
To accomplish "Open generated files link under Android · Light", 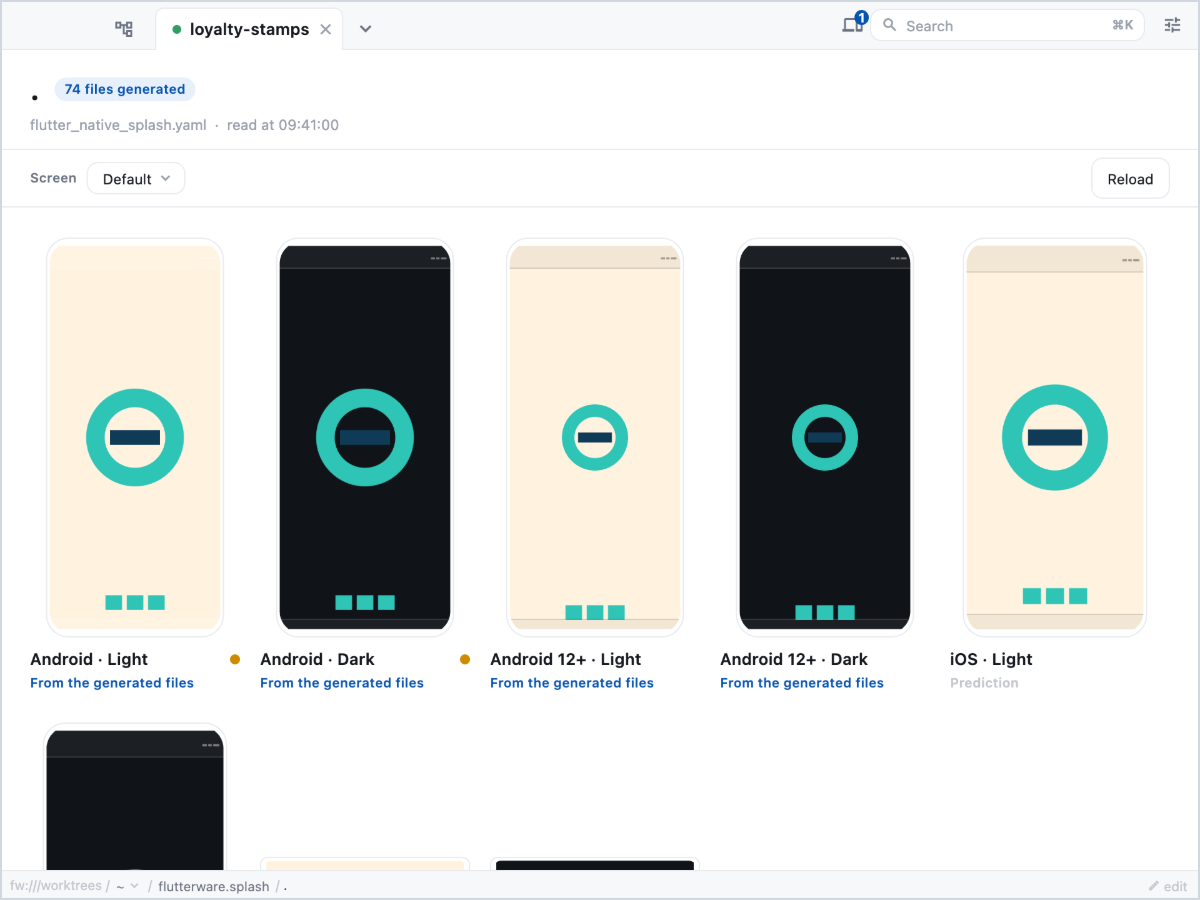I will [x=112, y=683].
